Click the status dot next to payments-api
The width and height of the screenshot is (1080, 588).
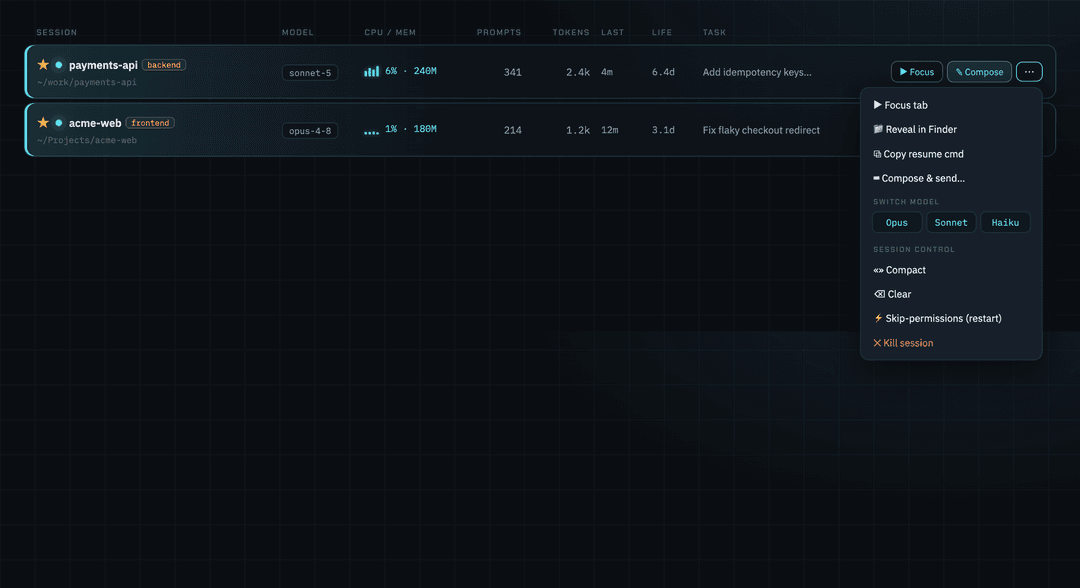click(59, 65)
